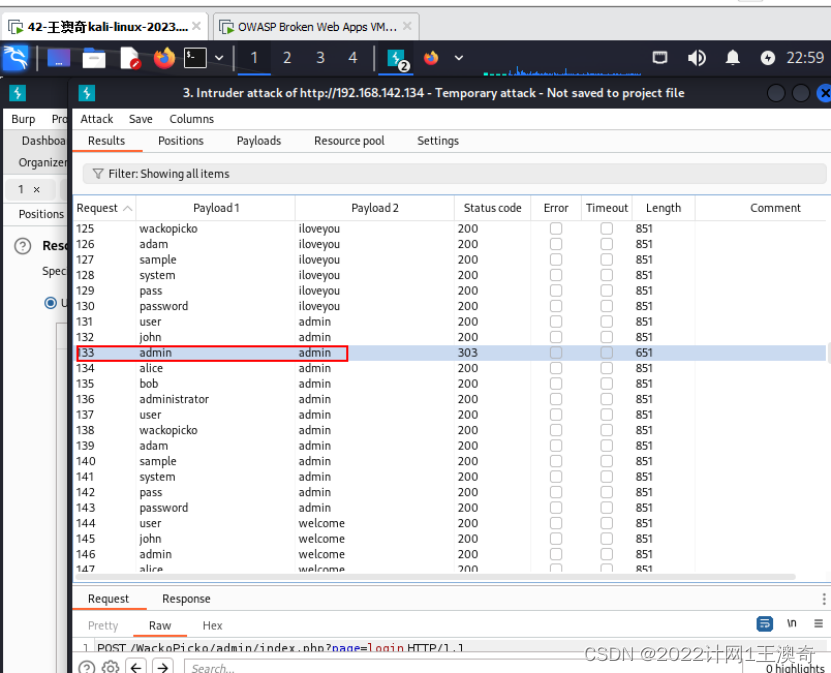Click the results table horizontal scrollbar
This screenshot has width=831, height=673.
click(435, 577)
